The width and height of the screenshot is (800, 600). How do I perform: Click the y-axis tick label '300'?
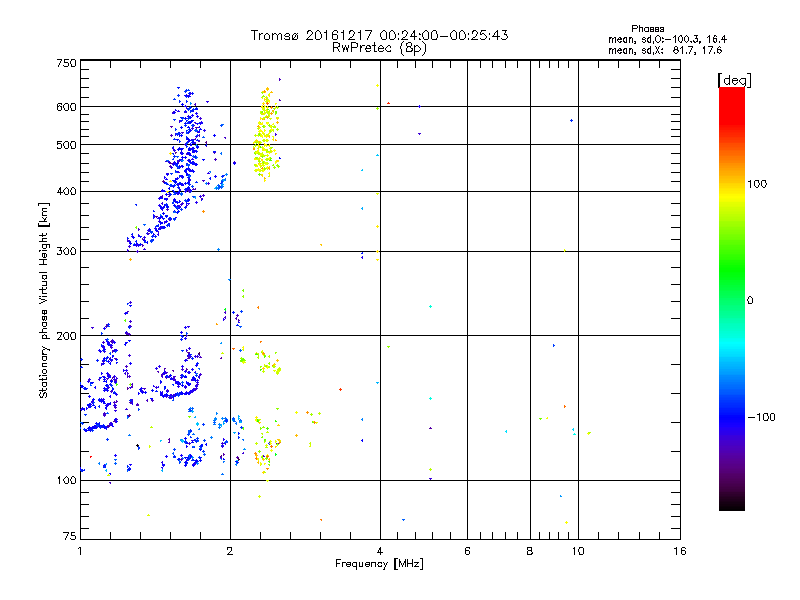[66, 252]
